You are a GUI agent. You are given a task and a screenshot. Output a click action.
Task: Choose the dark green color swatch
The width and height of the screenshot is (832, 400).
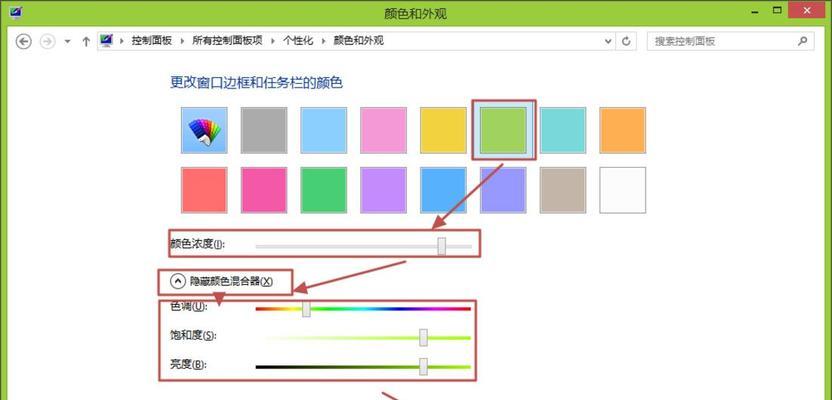point(324,190)
